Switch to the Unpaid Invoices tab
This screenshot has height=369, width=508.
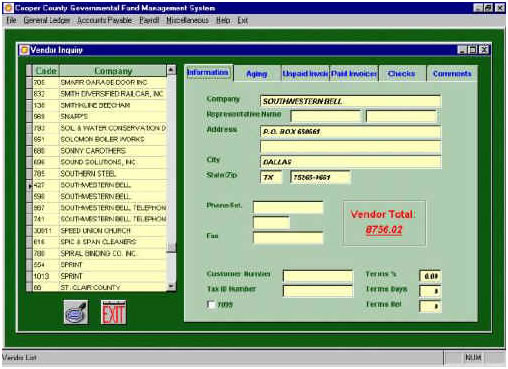coord(305,74)
